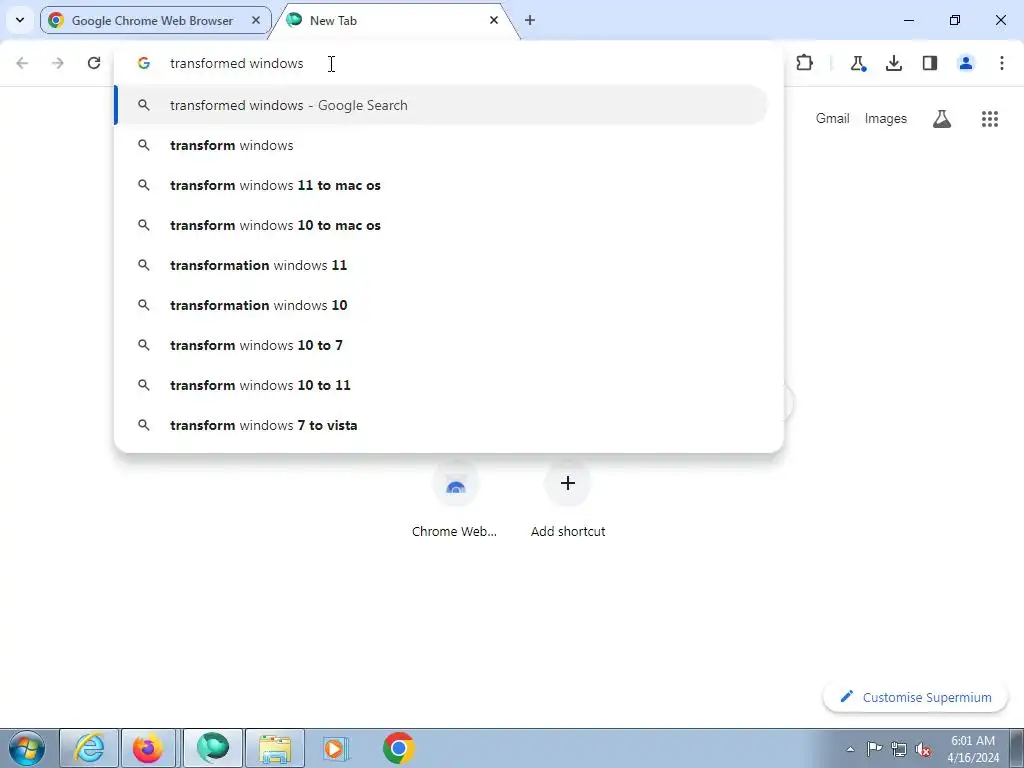The height and width of the screenshot is (768, 1024).
Task: Open network status tray icon
Action: [899, 749]
